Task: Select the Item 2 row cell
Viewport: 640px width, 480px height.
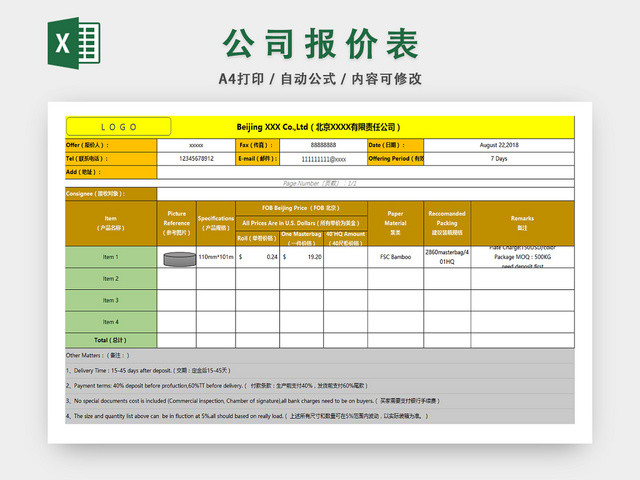Action: 111,279
